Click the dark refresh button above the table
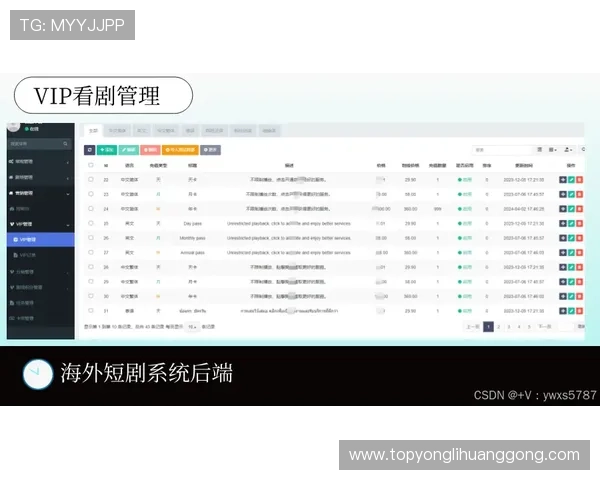Screen dimensions: 600x480 (90, 150)
